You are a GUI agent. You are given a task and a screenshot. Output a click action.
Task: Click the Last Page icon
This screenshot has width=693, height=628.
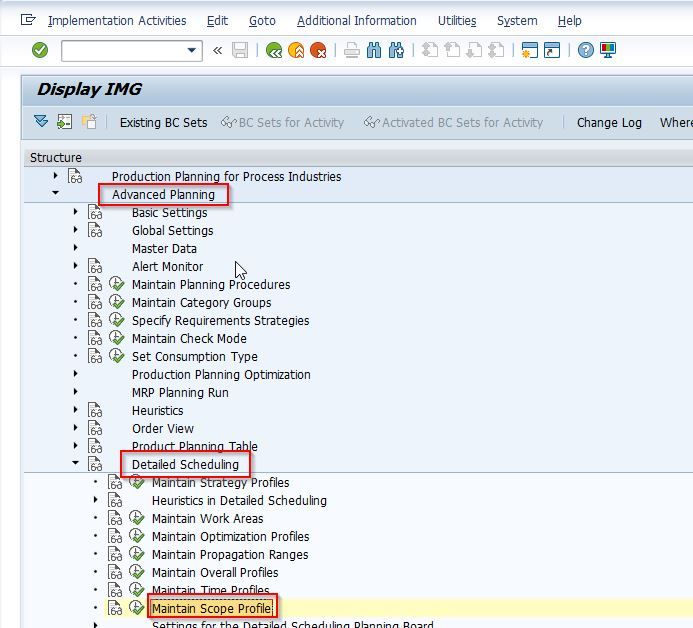coord(496,50)
